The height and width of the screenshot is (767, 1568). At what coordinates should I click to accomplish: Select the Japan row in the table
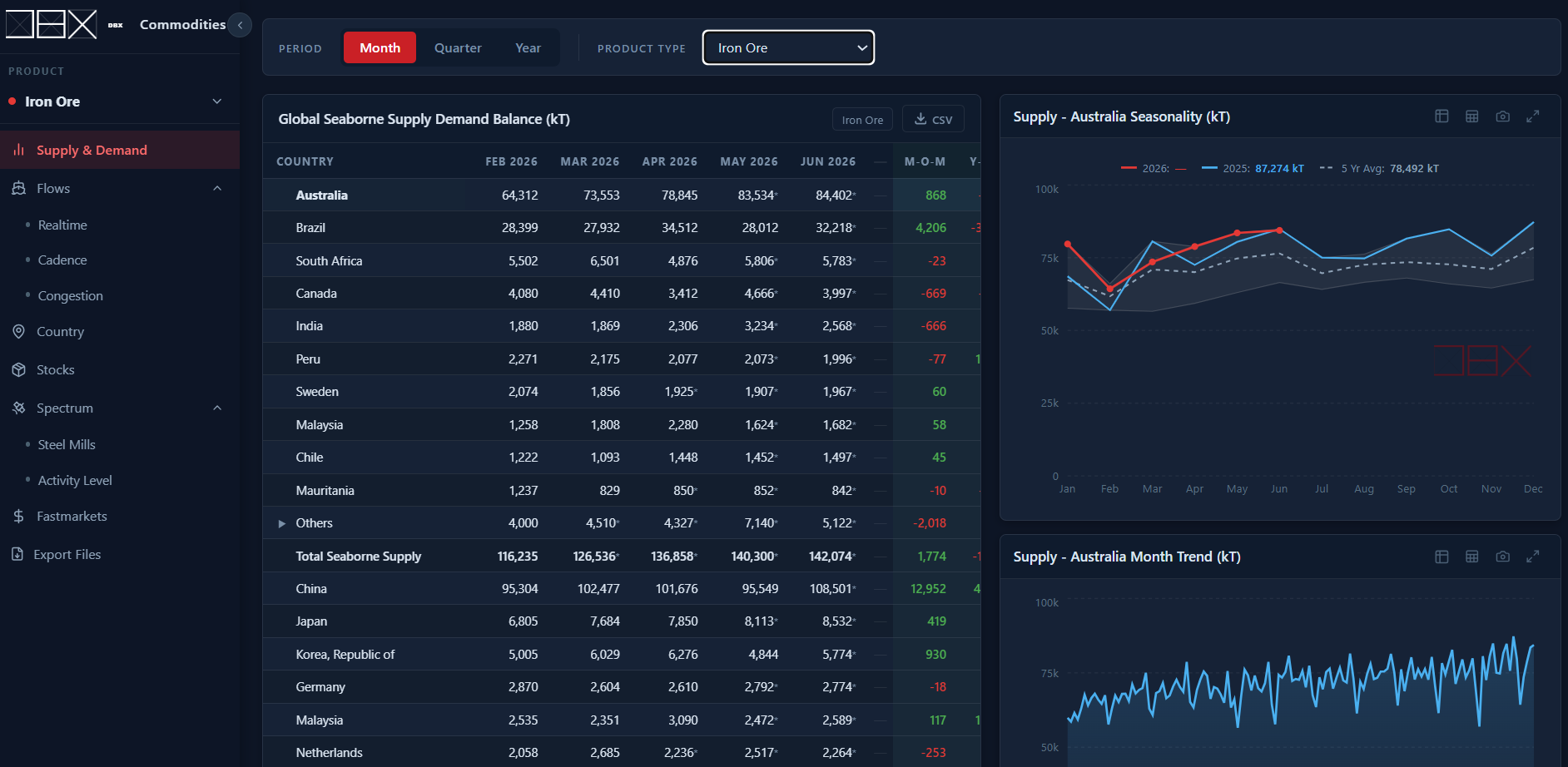[622, 621]
